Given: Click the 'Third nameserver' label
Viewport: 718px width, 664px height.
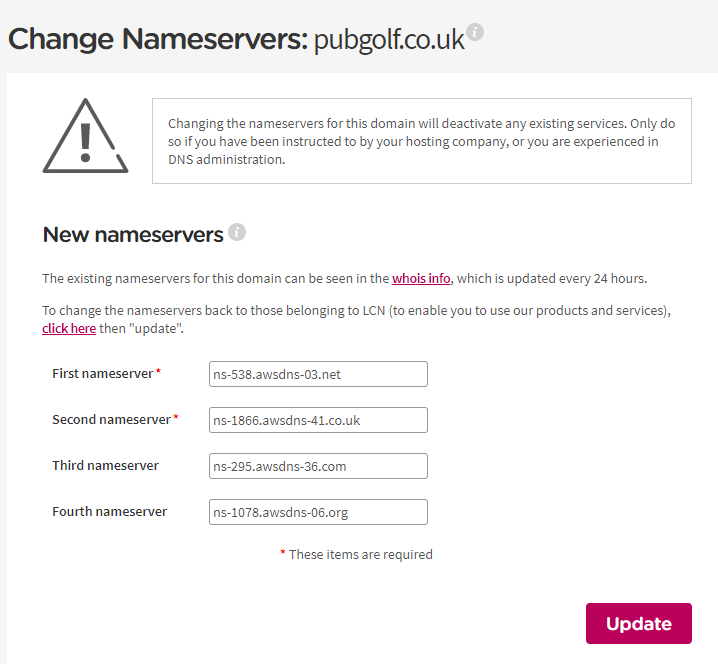Looking at the screenshot, I should [105, 465].
